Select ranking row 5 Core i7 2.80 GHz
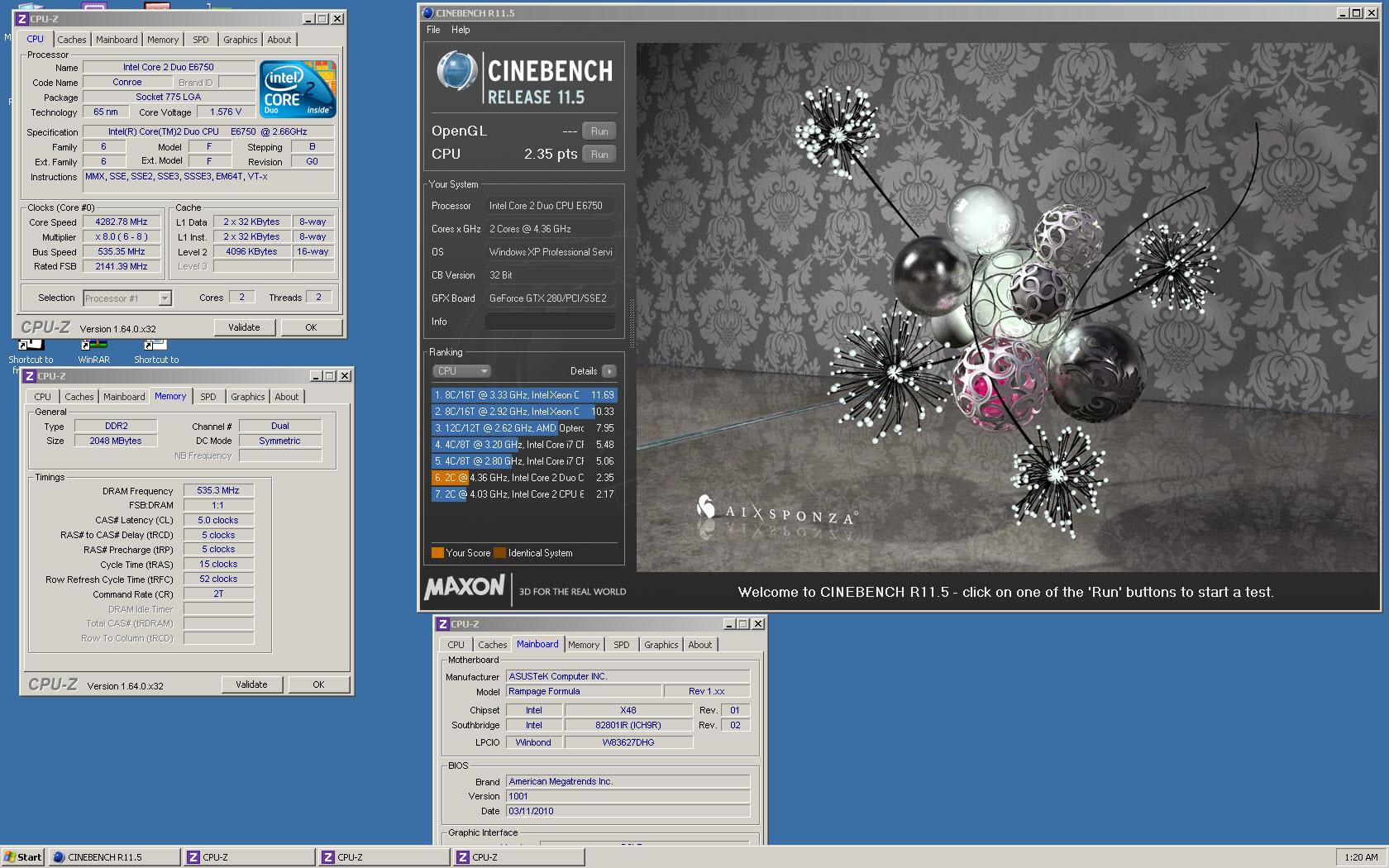Image resolution: width=1389 pixels, height=868 pixels. (524, 461)
